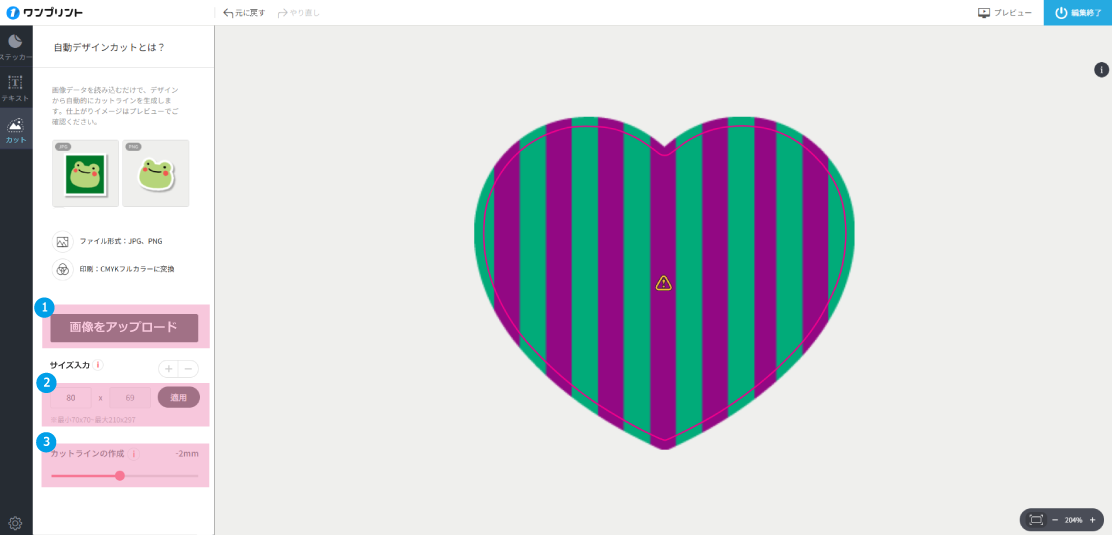1112x535 pixels.
Task: Select the テキスト text tool
Action: click(x=16, y=88)
